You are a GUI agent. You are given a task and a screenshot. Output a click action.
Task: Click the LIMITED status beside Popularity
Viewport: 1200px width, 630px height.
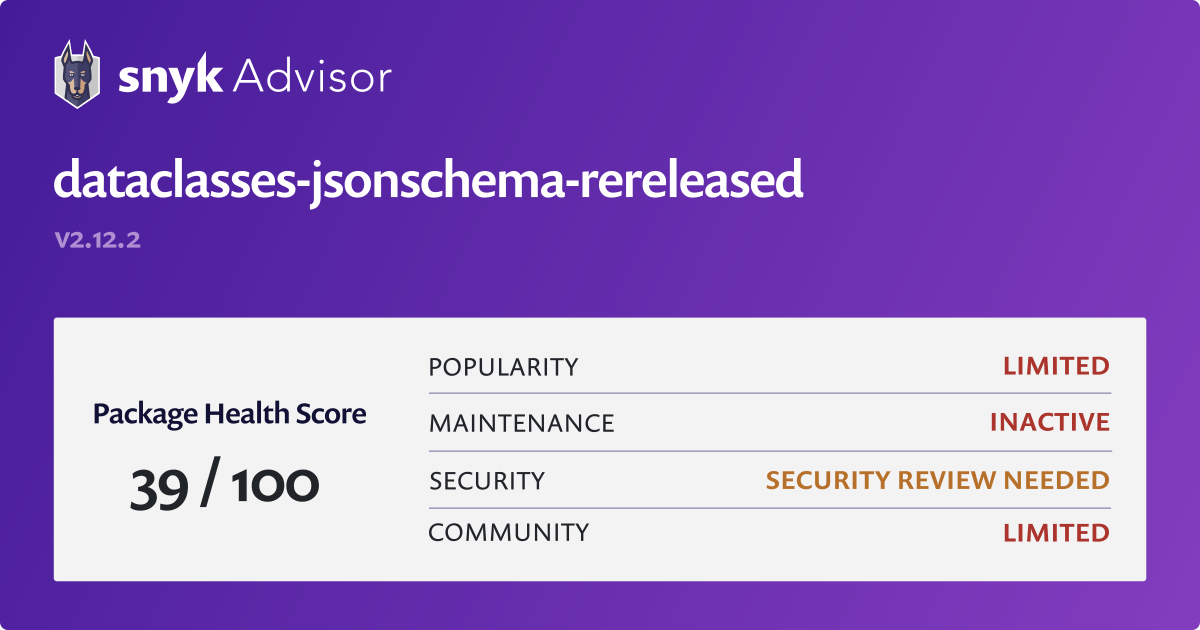1056,366
